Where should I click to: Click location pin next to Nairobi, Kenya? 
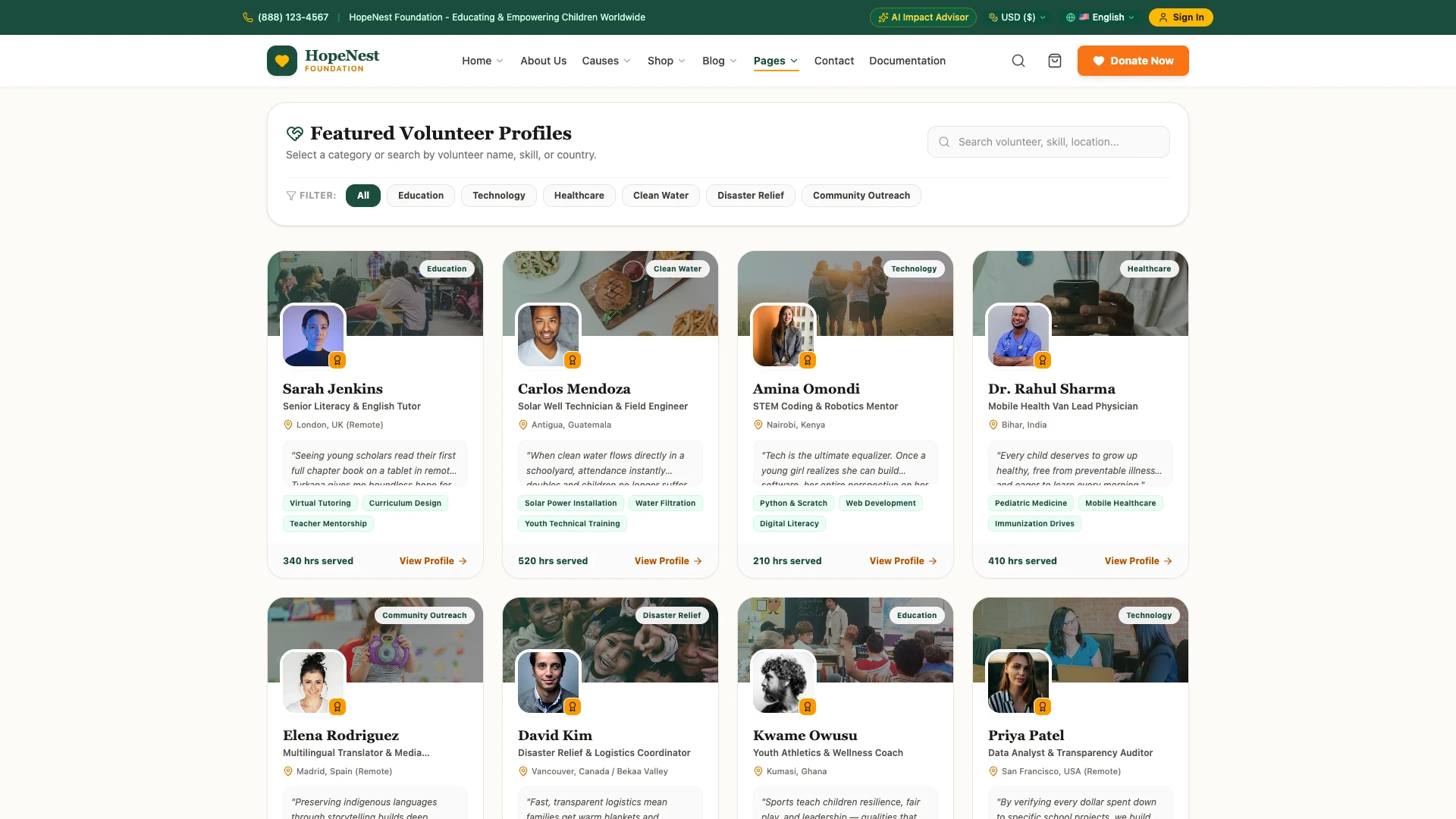pos(758,425)
